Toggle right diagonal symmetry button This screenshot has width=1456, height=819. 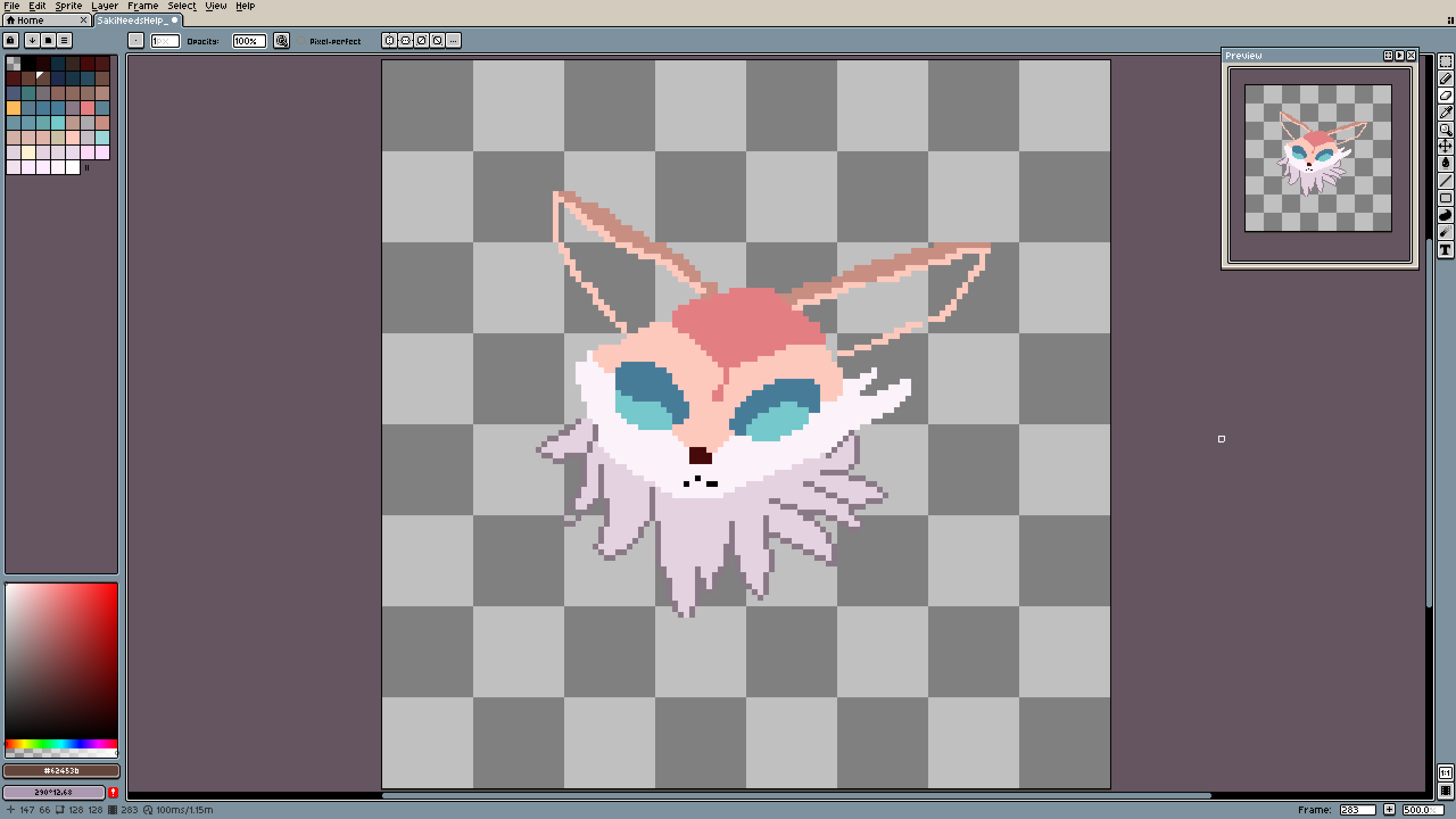point(421,40)
